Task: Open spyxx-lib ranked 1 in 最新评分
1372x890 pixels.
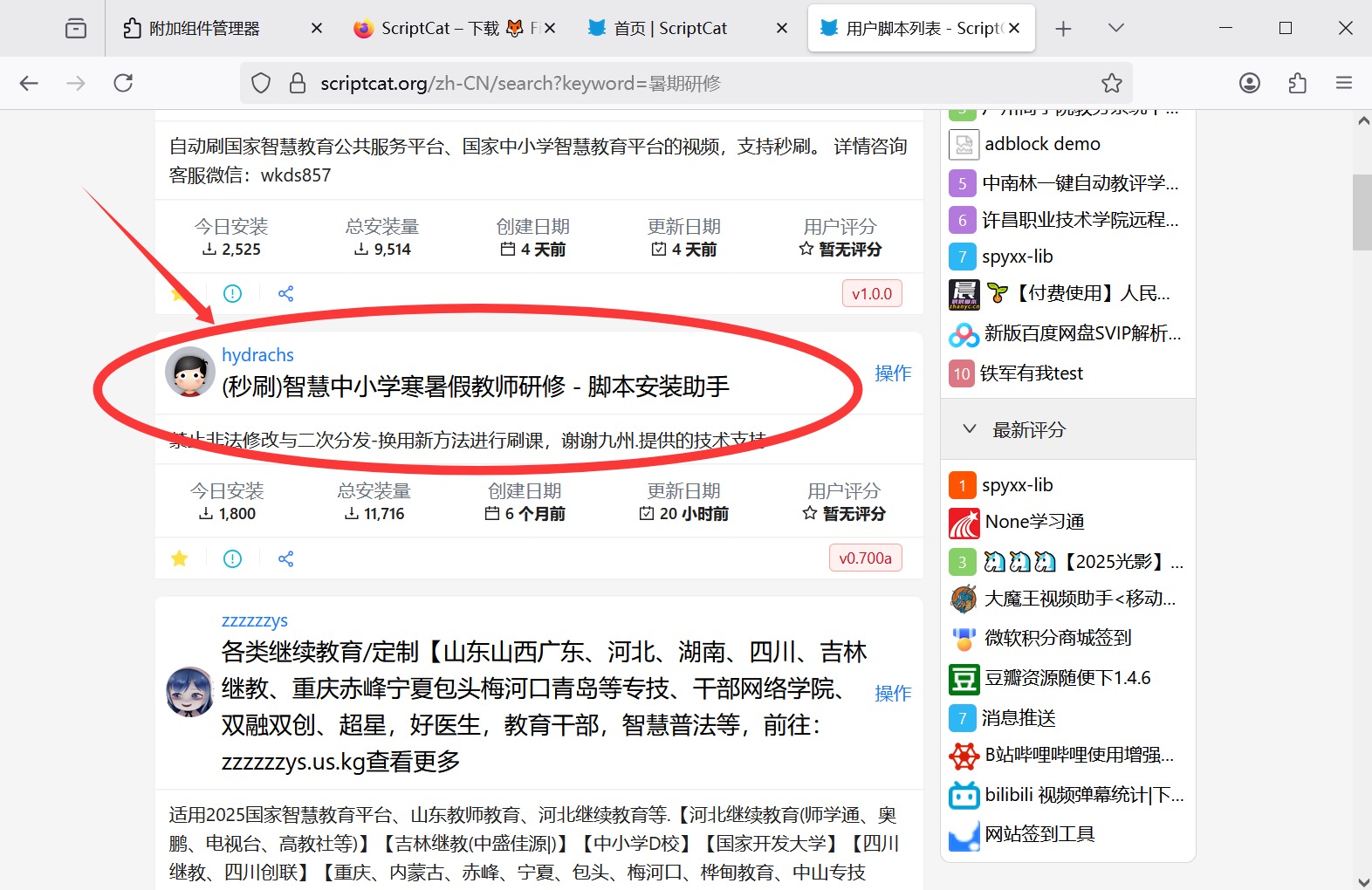Action: pyautogui.click(x=1018, y=485)
